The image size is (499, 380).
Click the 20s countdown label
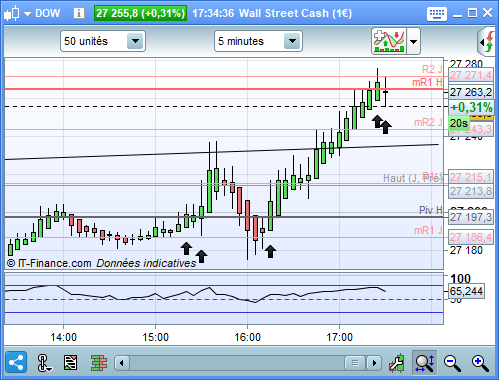(x=459, y=123)
